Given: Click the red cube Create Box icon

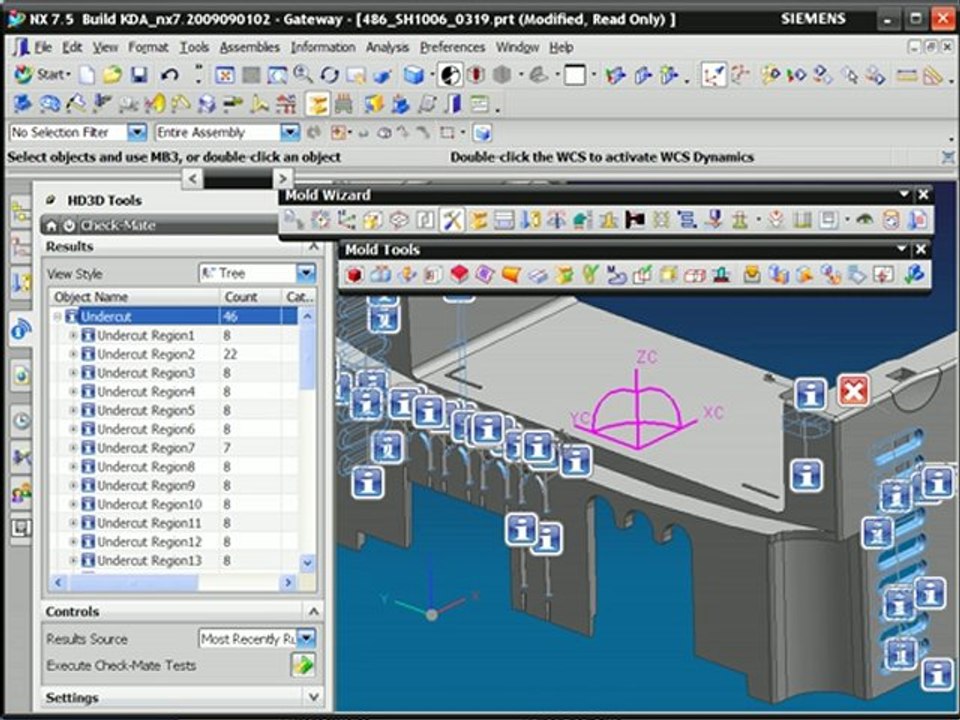Looking at the screenshot, I should [x=354, y=275].
